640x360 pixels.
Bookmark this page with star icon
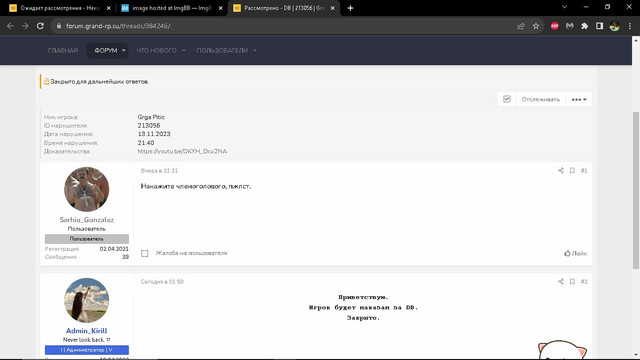(536, 26)
